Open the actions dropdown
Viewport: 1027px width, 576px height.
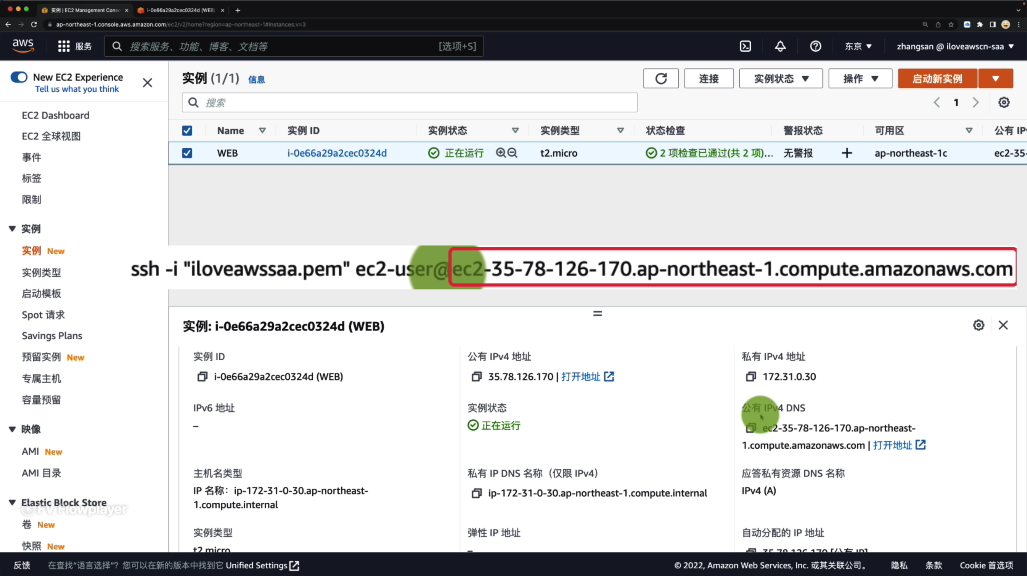tap(860, 79)
